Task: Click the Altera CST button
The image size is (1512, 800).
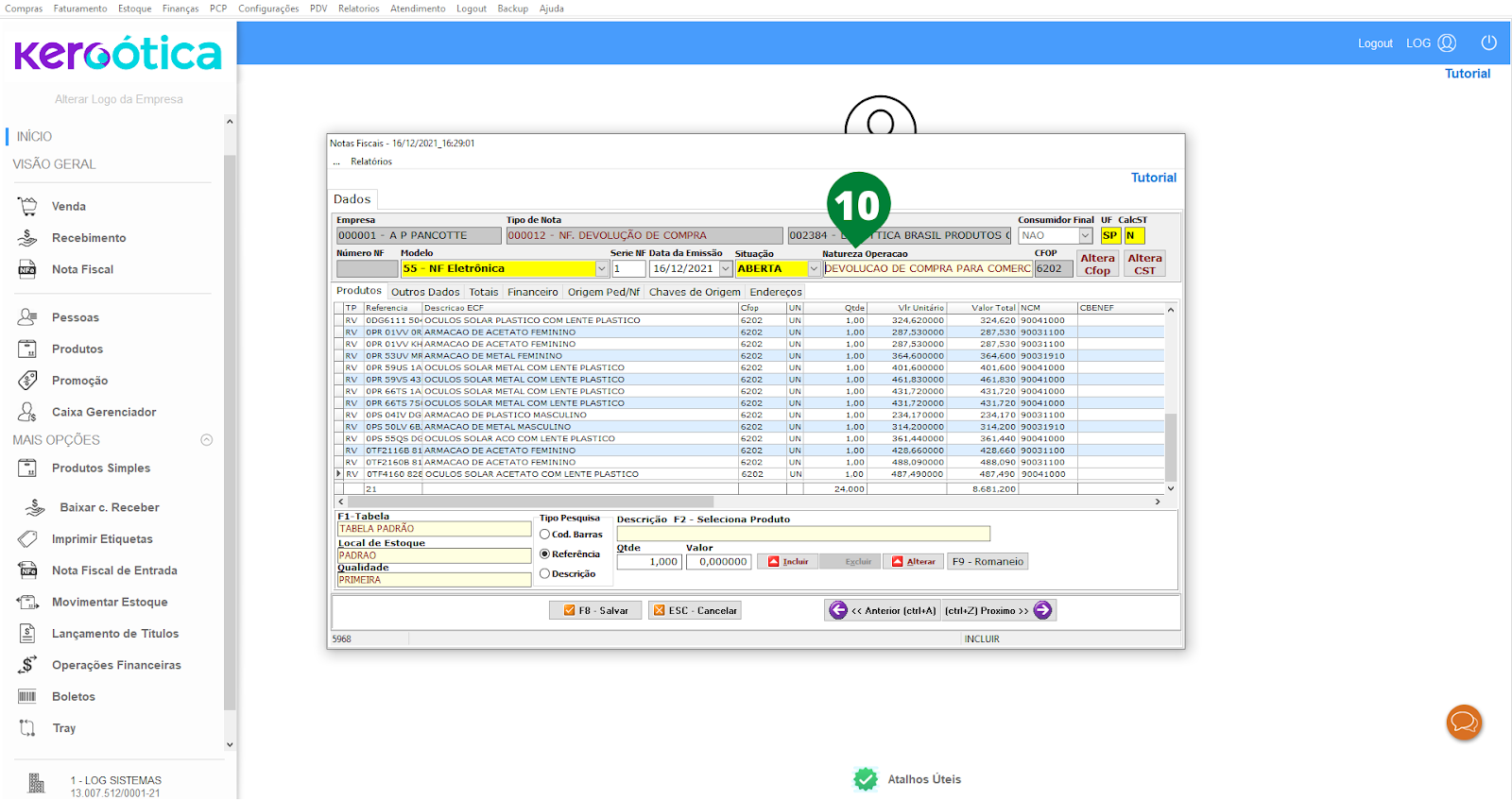Action: 1144,264
